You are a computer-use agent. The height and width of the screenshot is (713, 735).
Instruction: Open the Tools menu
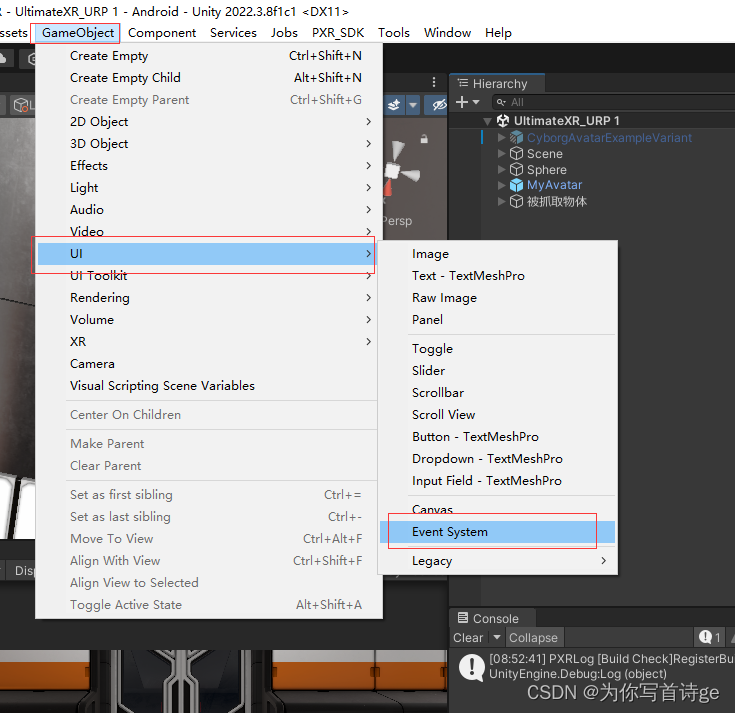pyautogui.click(x=394, y=33)
